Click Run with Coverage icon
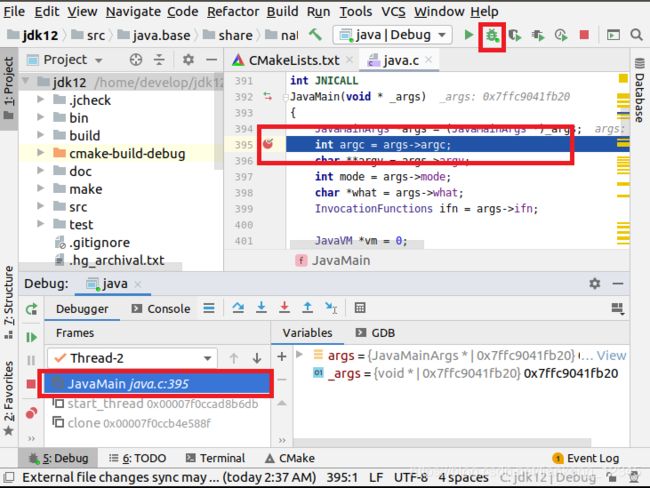This screenshot has height=488, width=650. coord(515,35)
